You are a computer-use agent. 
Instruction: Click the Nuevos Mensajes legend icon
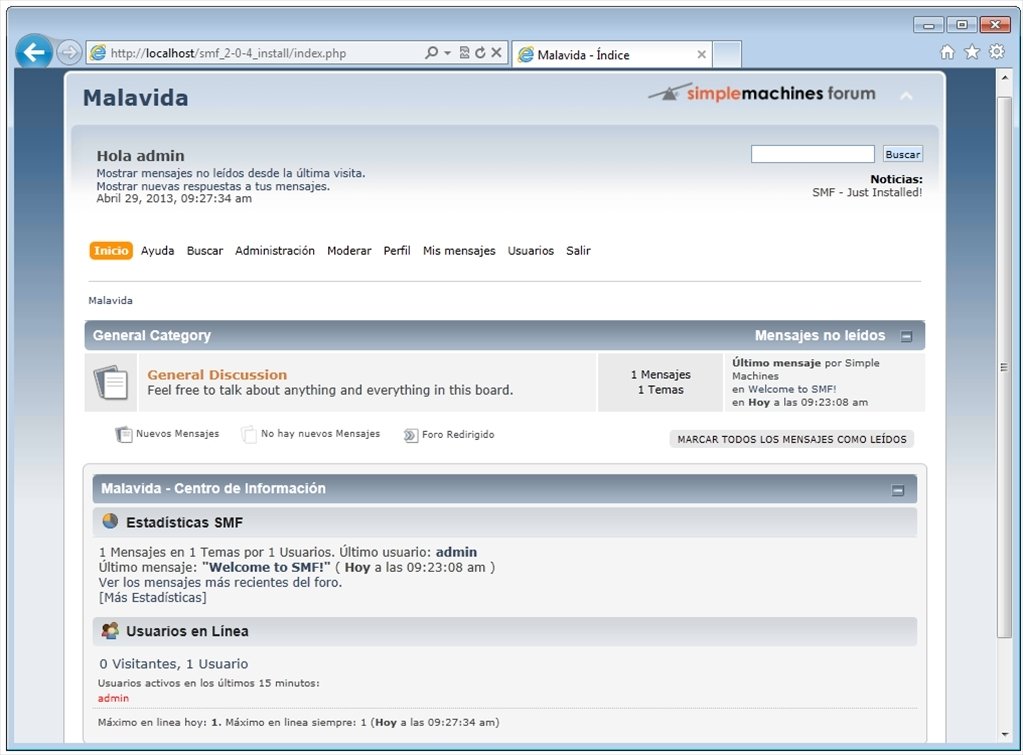tap(123, 435)
